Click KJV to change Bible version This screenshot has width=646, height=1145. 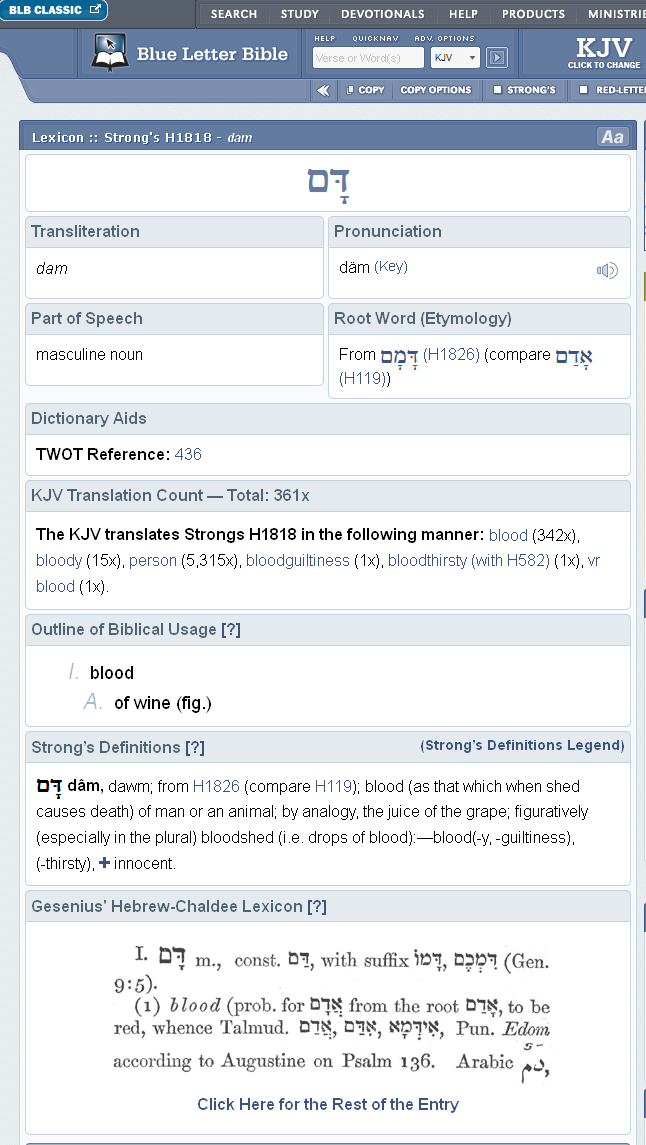tap(603, 52)
